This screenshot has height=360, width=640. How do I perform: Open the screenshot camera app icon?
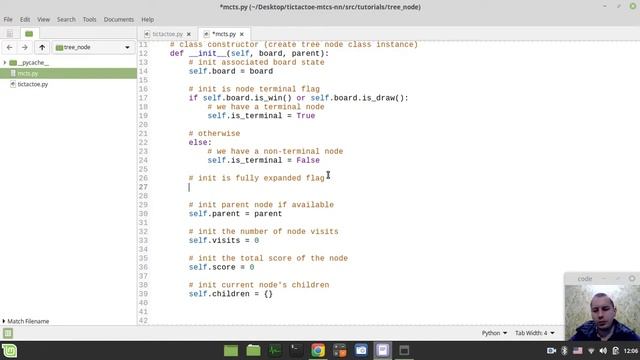click(x=361, y=351)
